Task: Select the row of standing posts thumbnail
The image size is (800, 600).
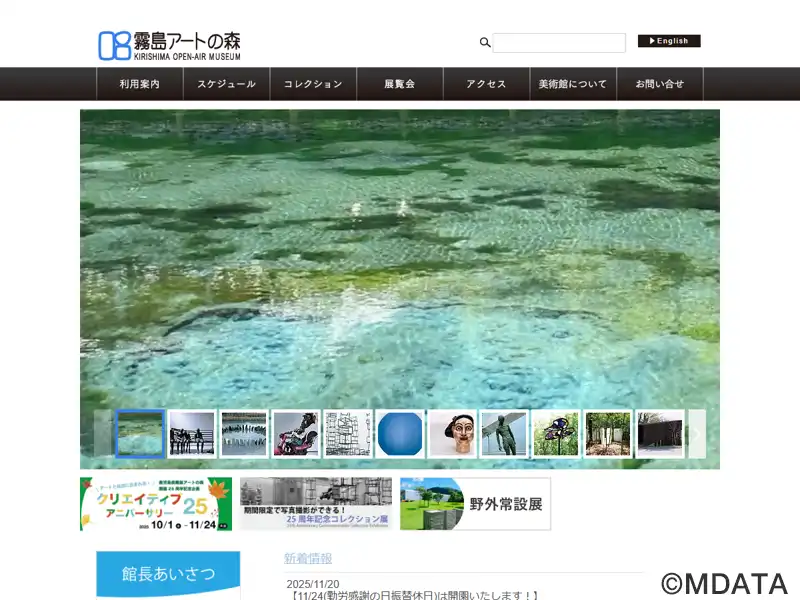Action: pos(244,434)
